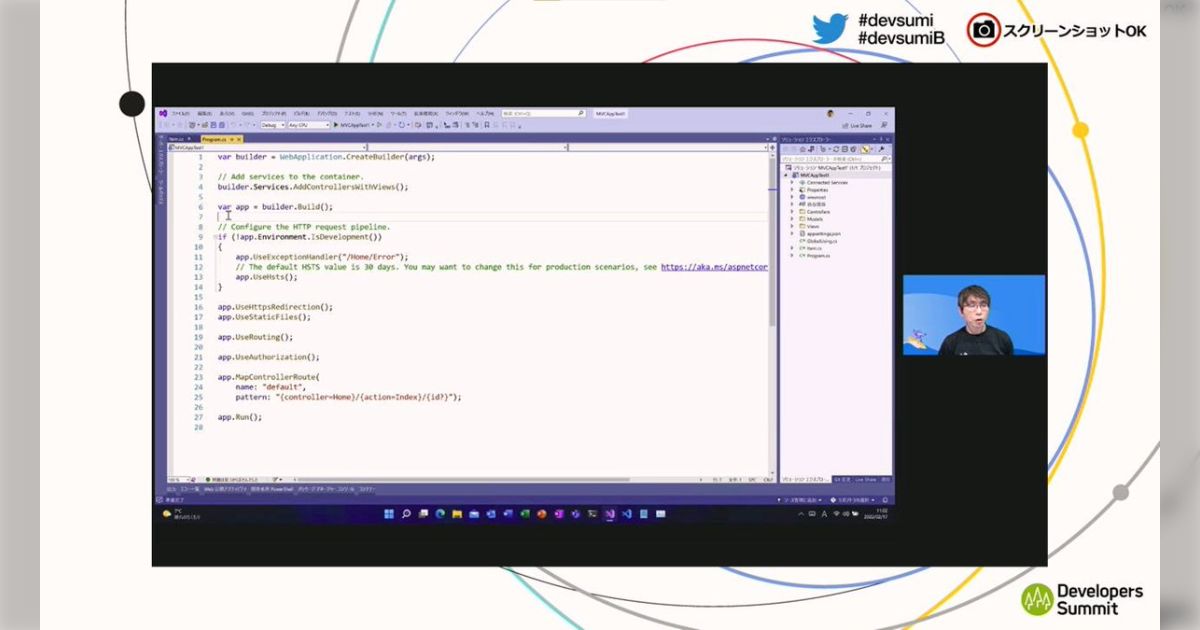This screenshot has width=1200, height=630.
Task: Toggle the Windows taskbar network tray icon
Action: point(836,514)
